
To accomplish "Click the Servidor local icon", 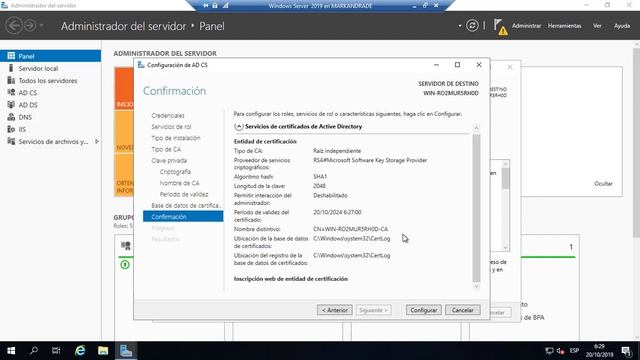I will [11, 68].
